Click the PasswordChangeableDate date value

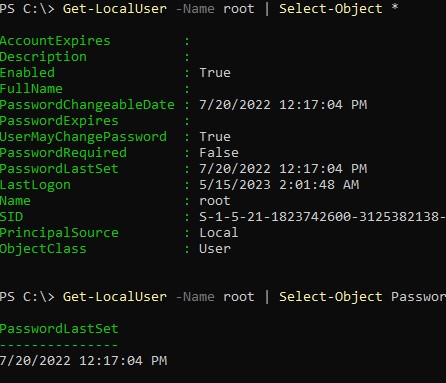click(283, 105)
